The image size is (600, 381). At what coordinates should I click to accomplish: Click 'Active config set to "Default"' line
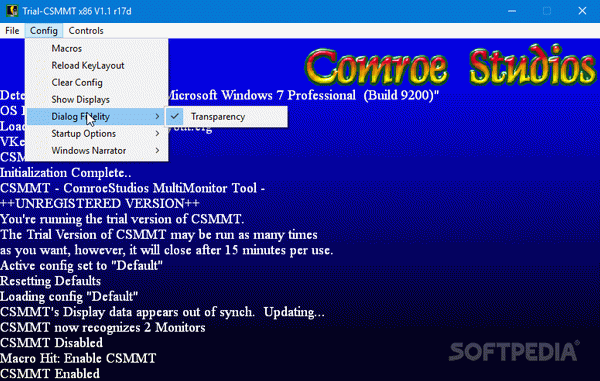82,265
